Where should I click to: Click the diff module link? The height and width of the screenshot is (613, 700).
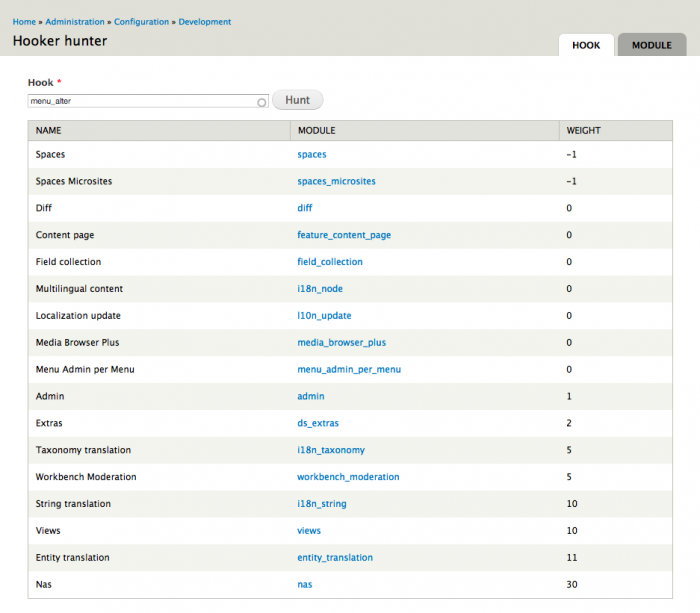[305, 208]
